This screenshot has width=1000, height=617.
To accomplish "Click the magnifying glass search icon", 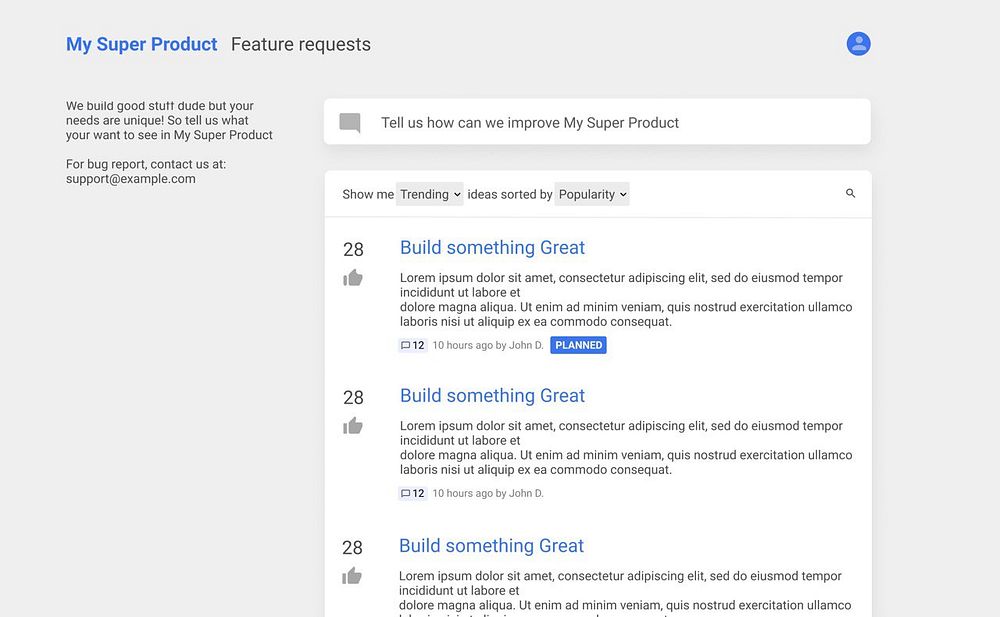I will 851,193.
